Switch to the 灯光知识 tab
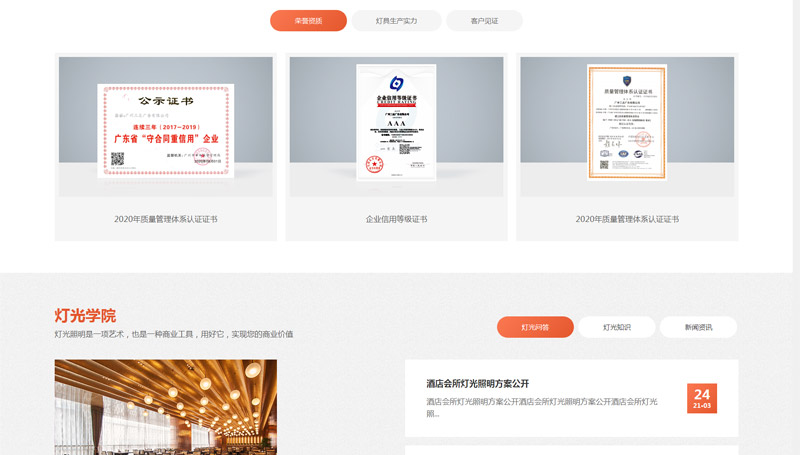 pyautogui.click(x=617, y=327)
